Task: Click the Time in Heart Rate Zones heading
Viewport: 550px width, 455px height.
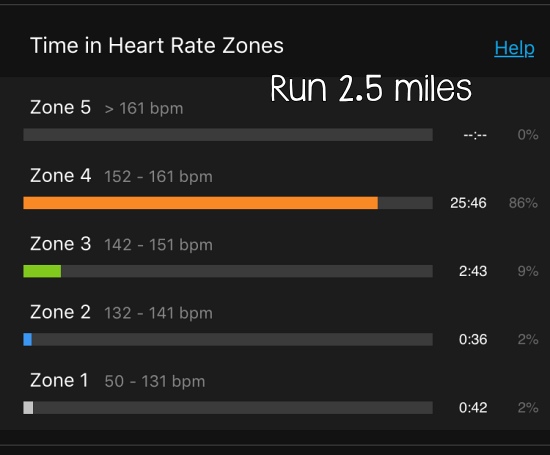Action: pyautogui.click(x=157, y=46)
